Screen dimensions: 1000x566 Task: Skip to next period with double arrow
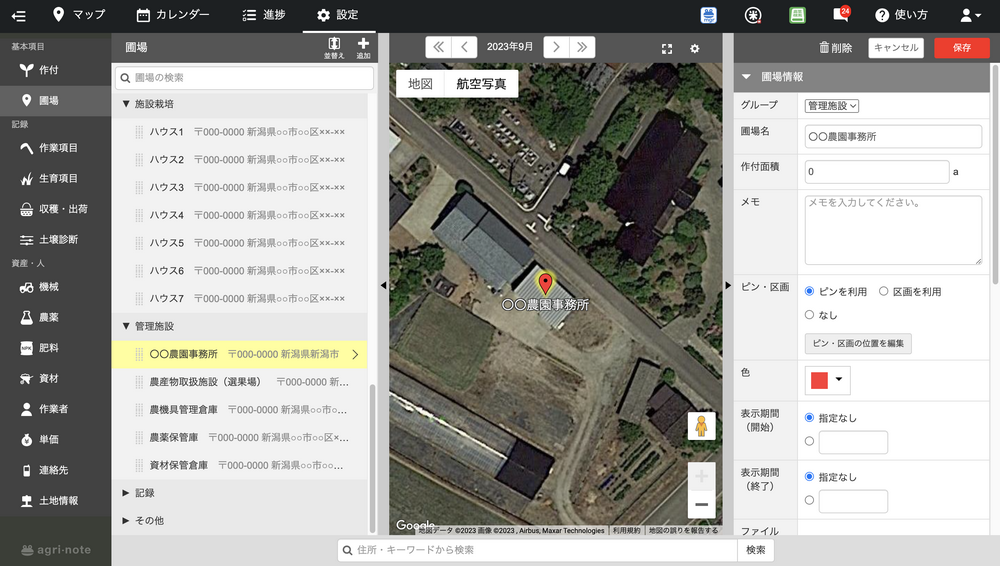click(x=583, y=47)
